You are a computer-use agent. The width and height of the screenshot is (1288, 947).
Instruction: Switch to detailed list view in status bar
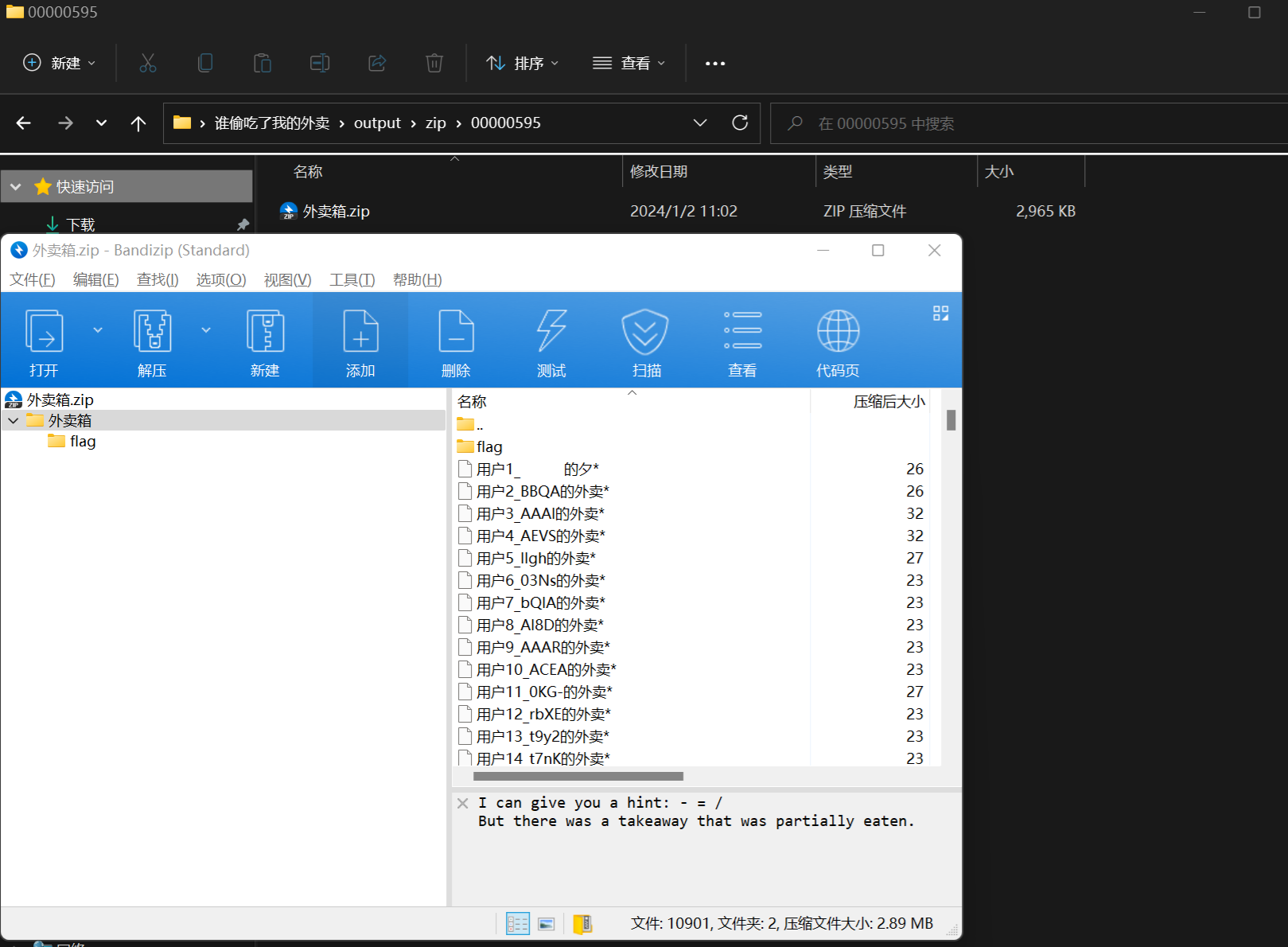click(x=518, y=924)
